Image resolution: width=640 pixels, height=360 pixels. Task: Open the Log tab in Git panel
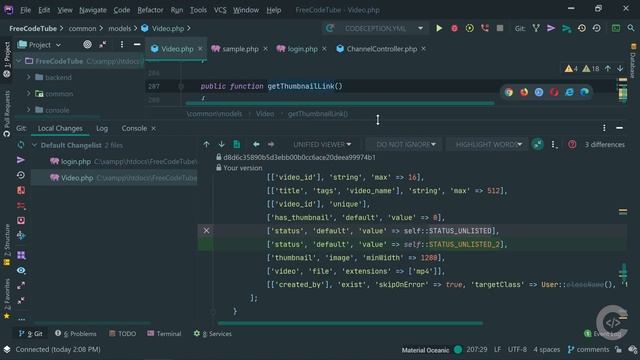[x=102, y=128]
